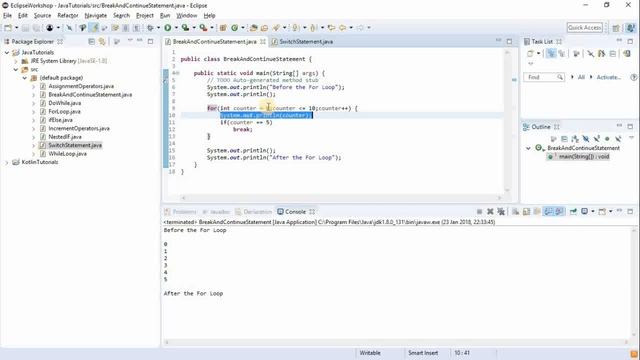Screen dimensions: 640x360
Task: Click the All filter in the Task List
Action: point(581,77)
